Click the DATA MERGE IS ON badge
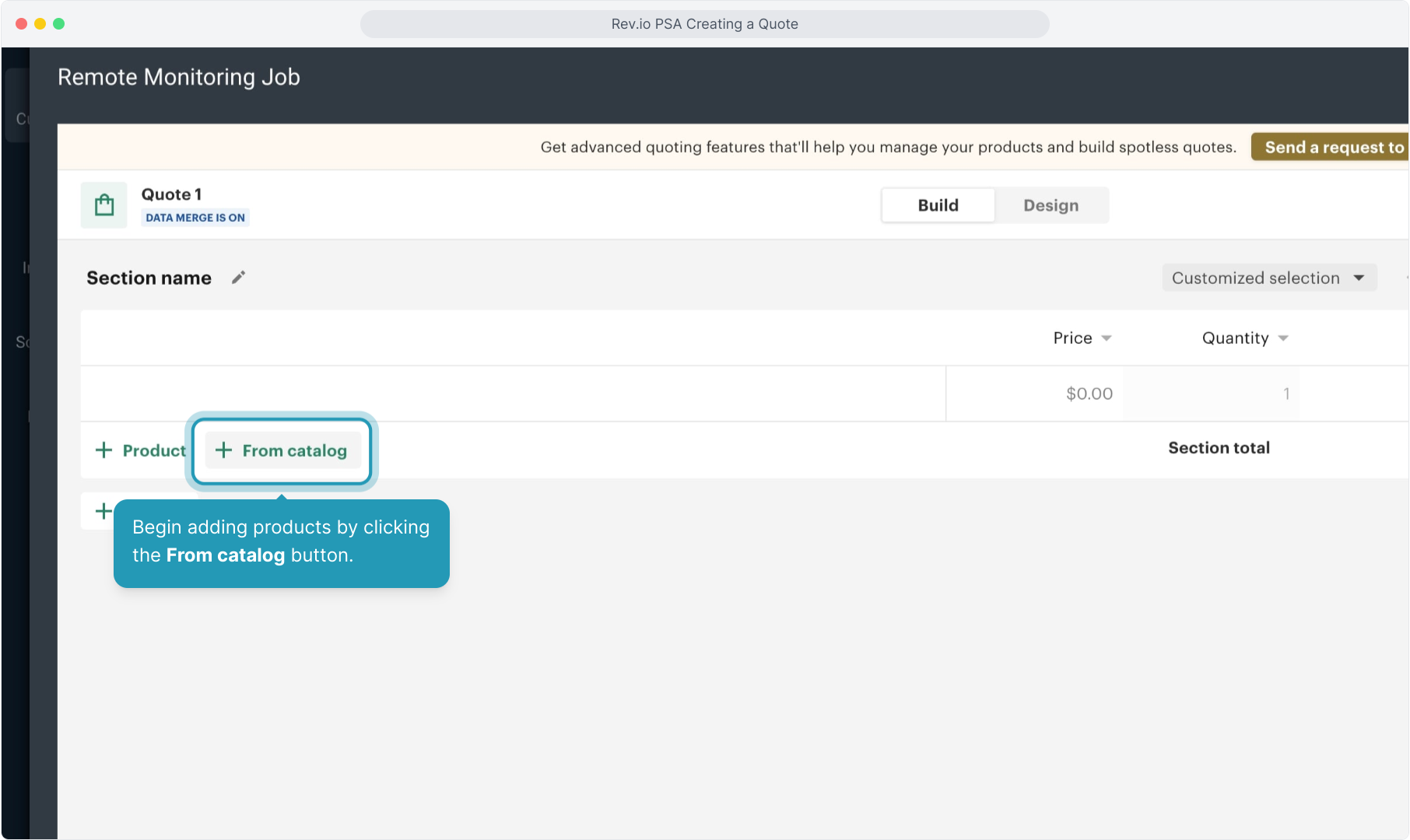This screenshot has width=1410, height=840. pos(195,218)
